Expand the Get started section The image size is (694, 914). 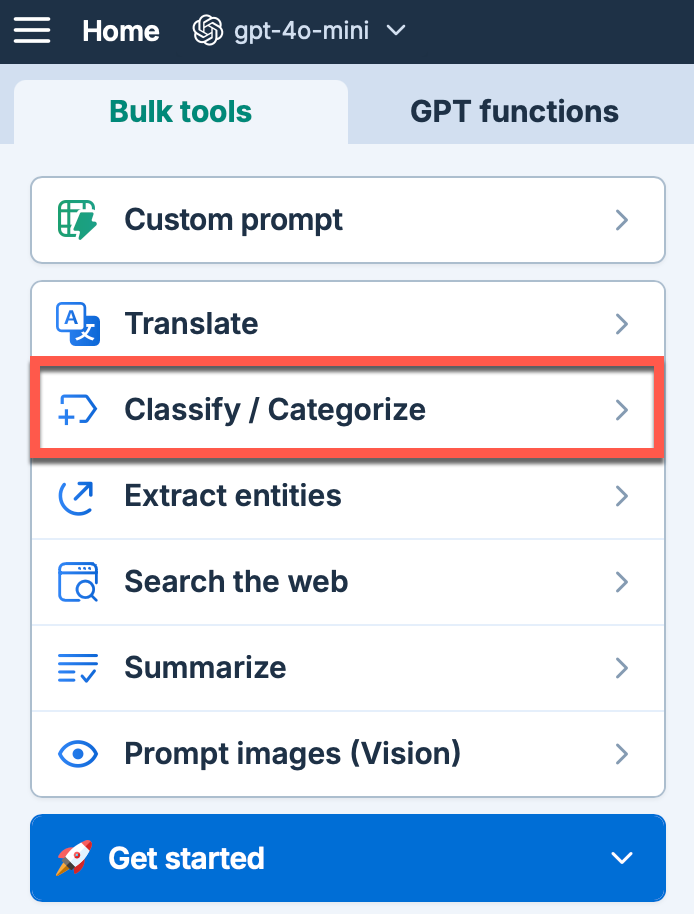[x=622, y=858]
